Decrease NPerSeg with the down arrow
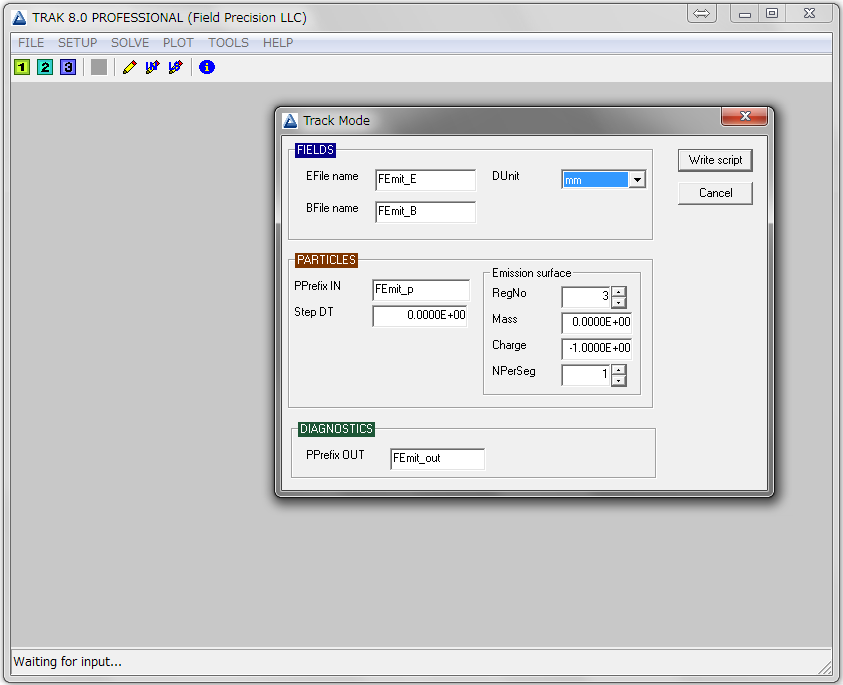Image resolution: width=843 pixels, height=685 pixels. (619, 380)
